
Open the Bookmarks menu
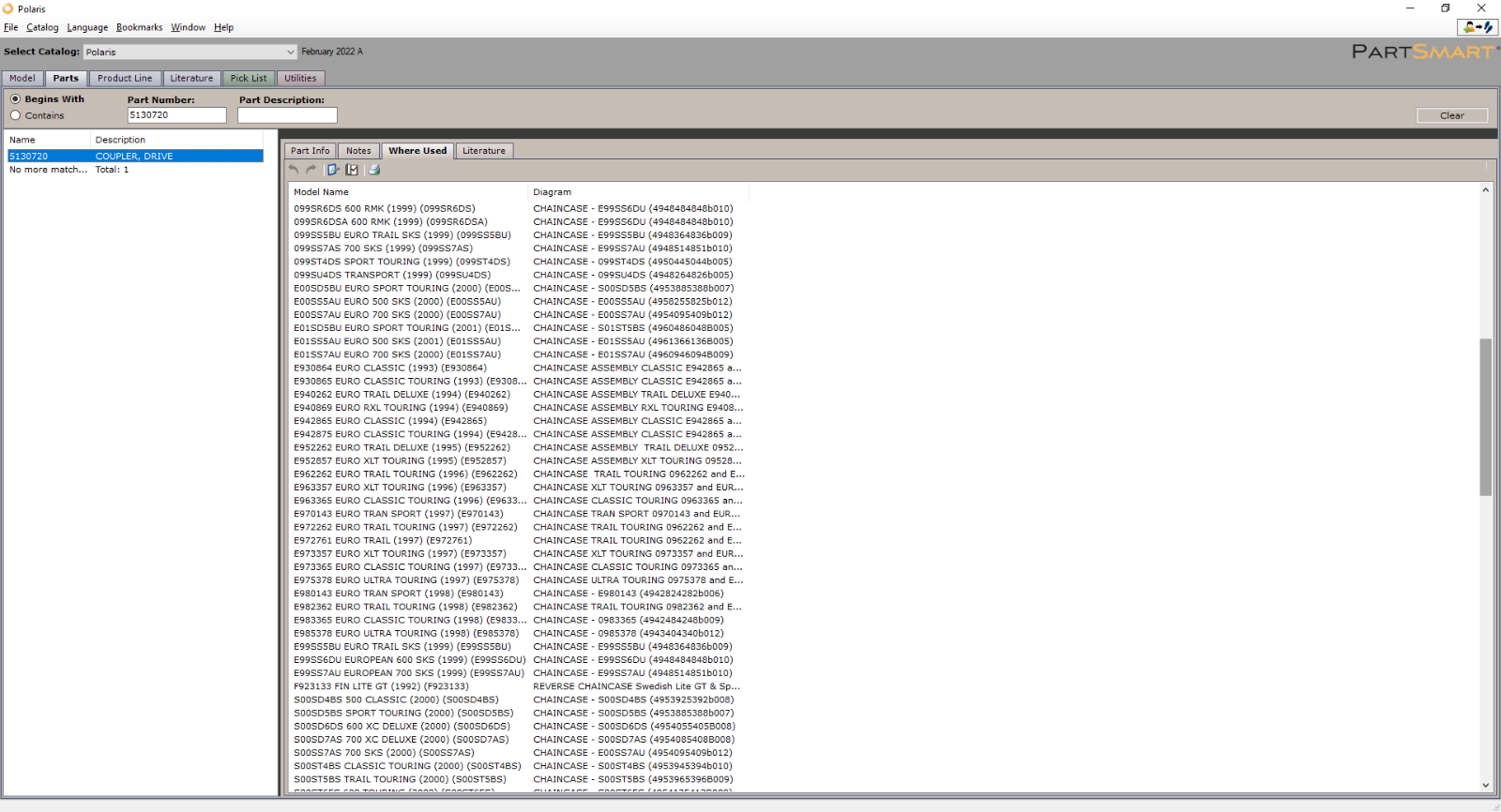pyautogui.click(x=139, y=27)
